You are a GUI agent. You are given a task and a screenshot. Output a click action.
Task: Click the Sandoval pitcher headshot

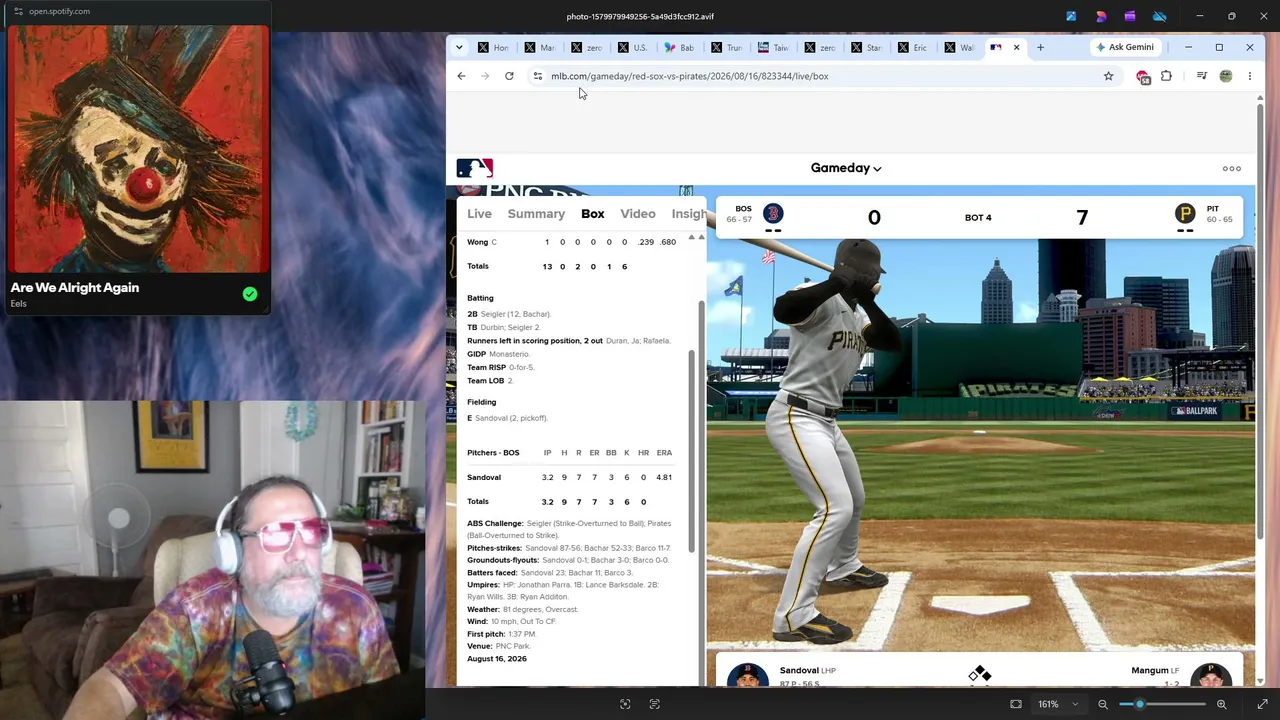coord(747,675)
